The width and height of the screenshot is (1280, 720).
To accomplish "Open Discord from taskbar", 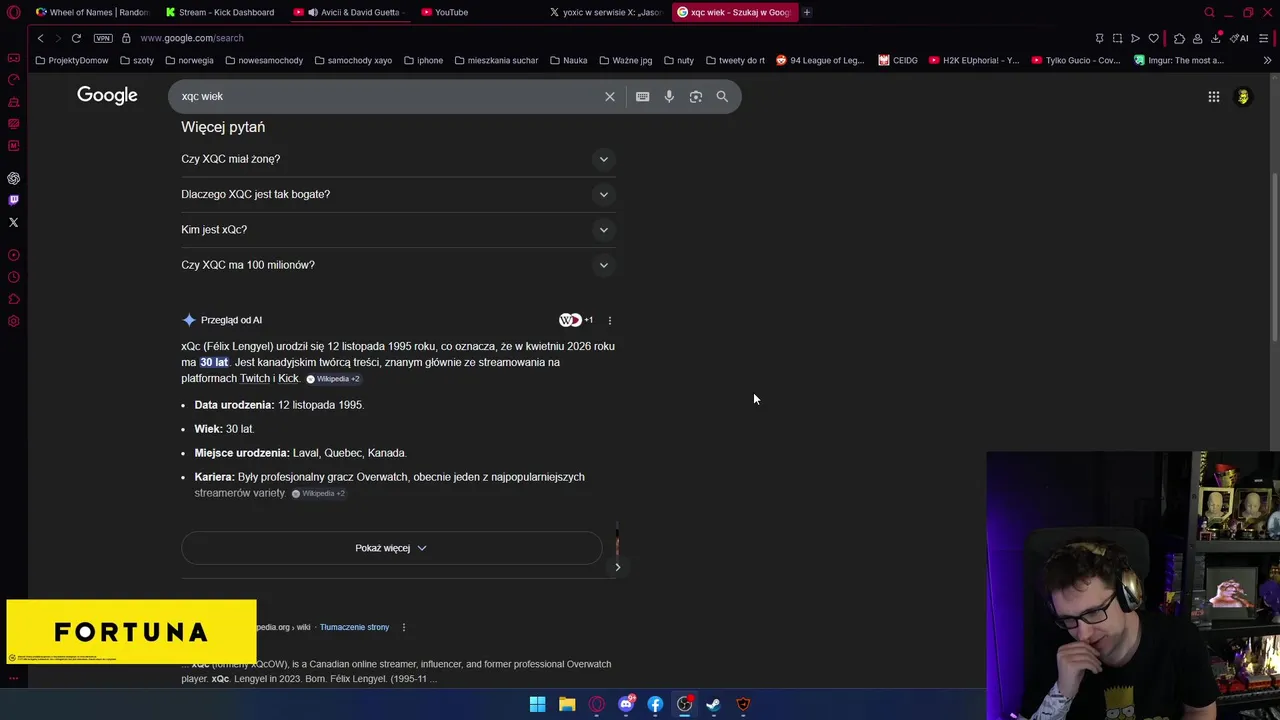I will (x=626, y=704).
